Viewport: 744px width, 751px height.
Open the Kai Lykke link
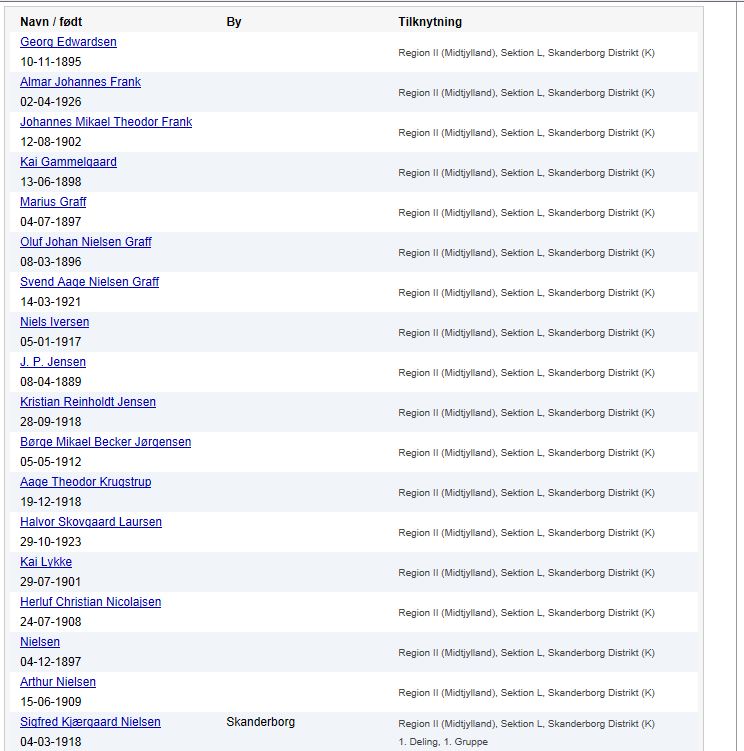coord(46,562)
